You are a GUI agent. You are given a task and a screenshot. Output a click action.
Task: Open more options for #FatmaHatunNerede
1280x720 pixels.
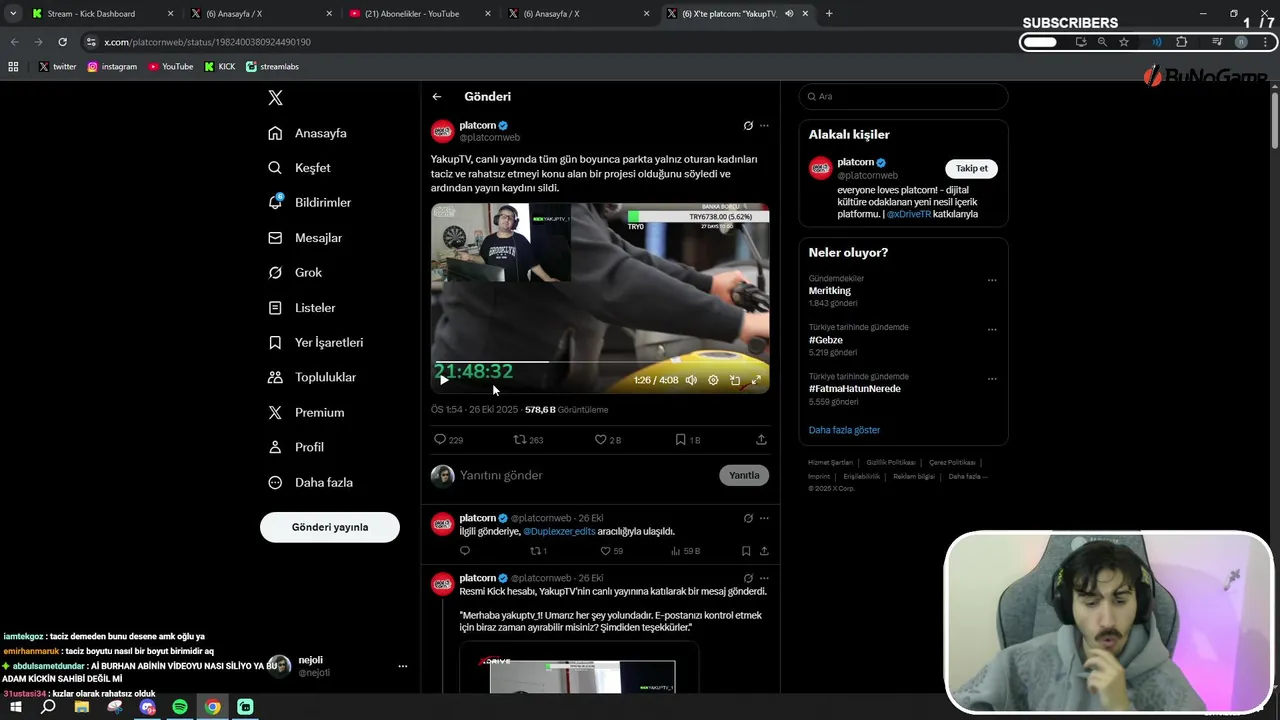click(x=992, y=379)
